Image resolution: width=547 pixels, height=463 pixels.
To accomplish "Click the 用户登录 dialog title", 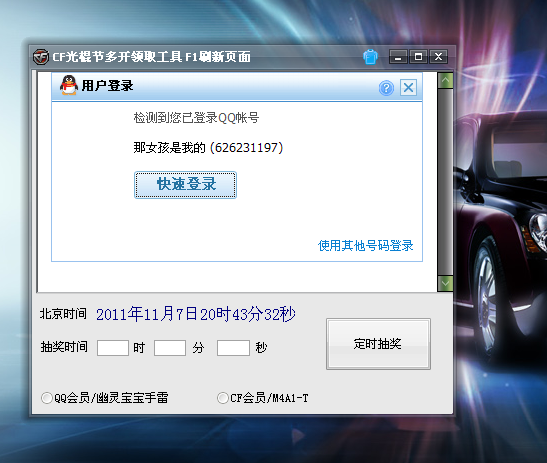I will pos(107,85).
